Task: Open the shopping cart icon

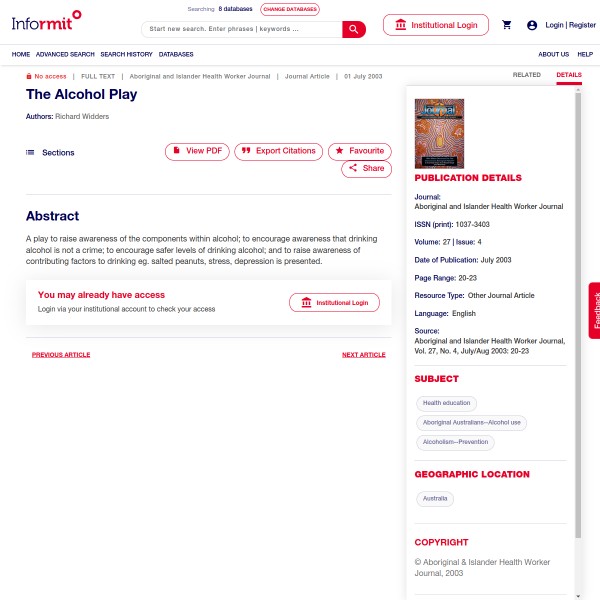Action: [x=507, y=25]
